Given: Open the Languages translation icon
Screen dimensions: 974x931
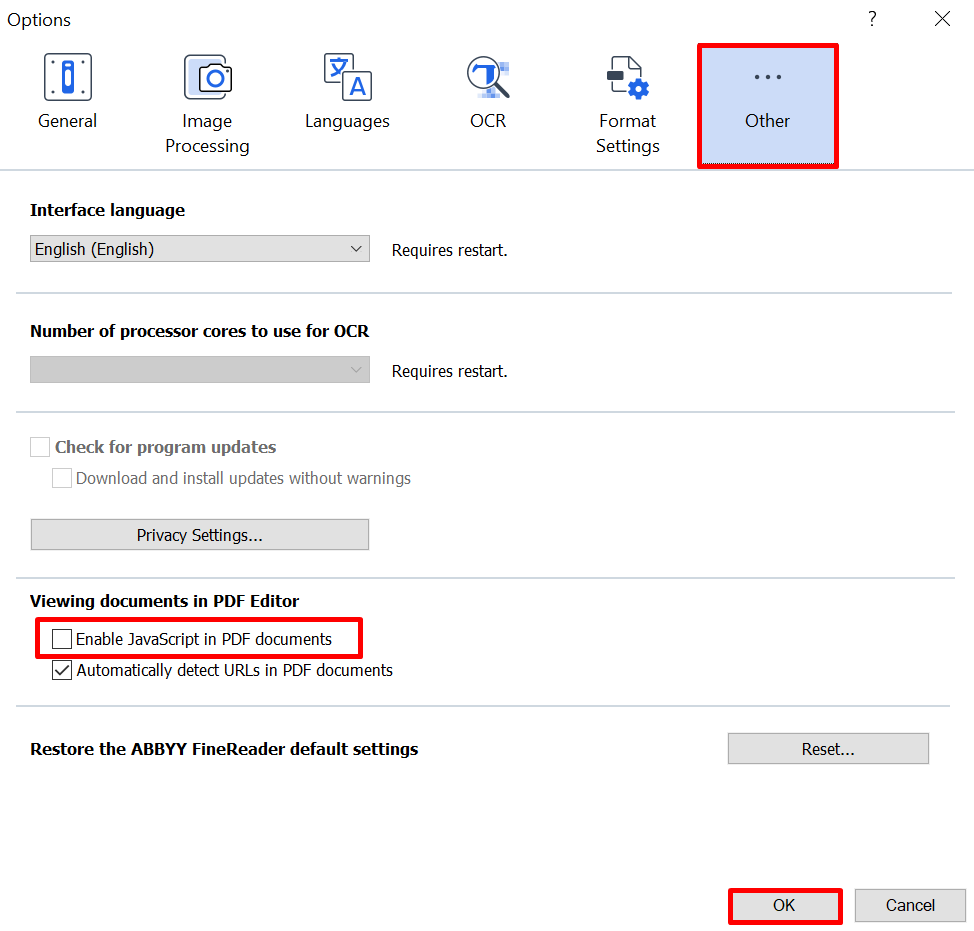Looking at the screenshot, I should click(x=347, y=78).
